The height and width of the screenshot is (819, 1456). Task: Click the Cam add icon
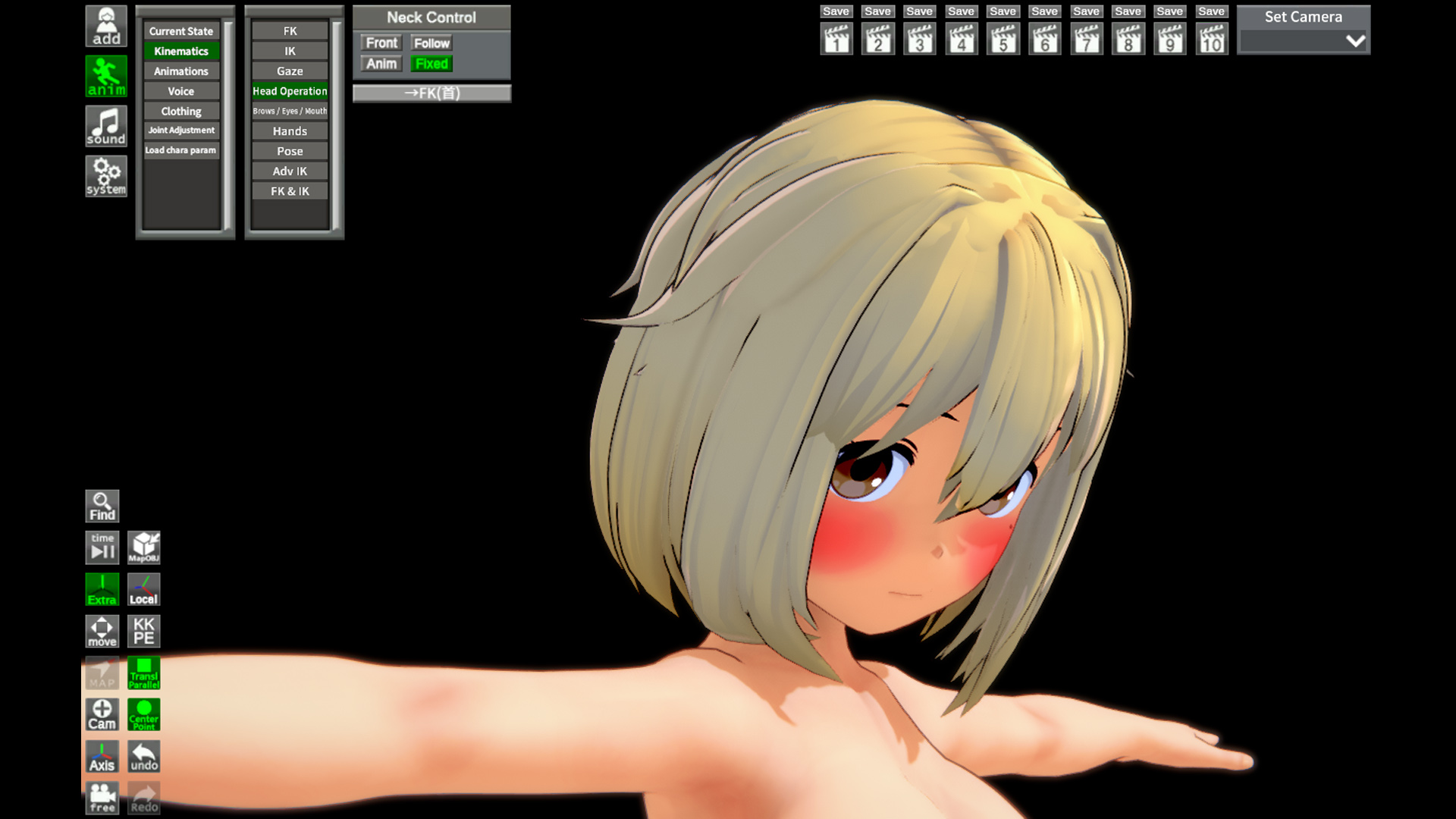(x=102, y=714)
